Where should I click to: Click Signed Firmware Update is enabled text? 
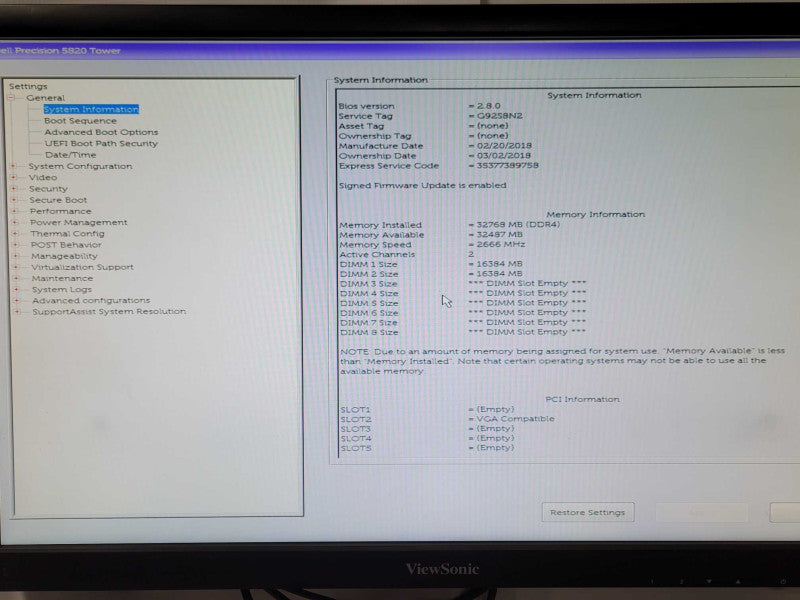[423, 185]
